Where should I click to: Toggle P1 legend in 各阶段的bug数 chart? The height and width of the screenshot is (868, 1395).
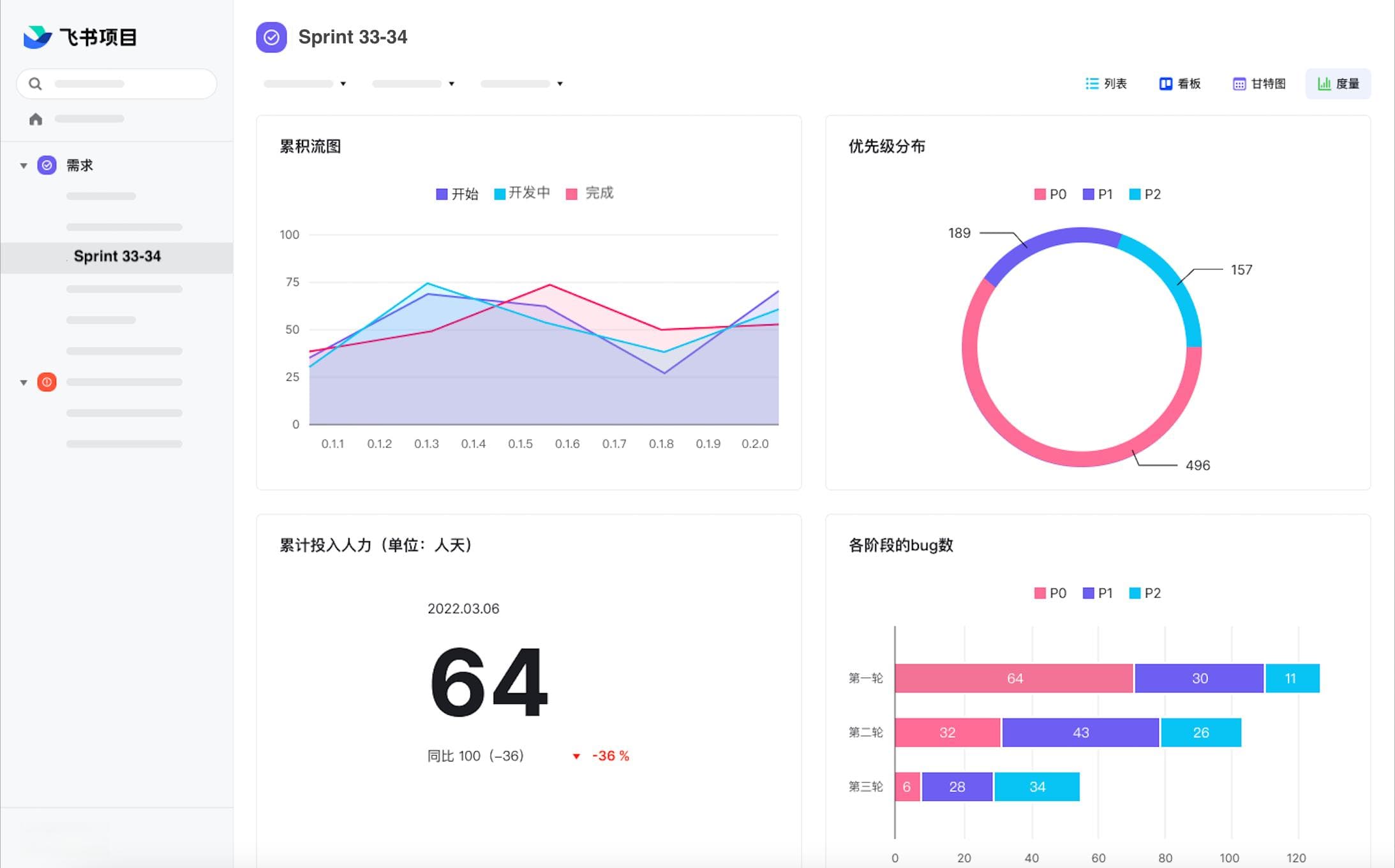click(1098, 593)
